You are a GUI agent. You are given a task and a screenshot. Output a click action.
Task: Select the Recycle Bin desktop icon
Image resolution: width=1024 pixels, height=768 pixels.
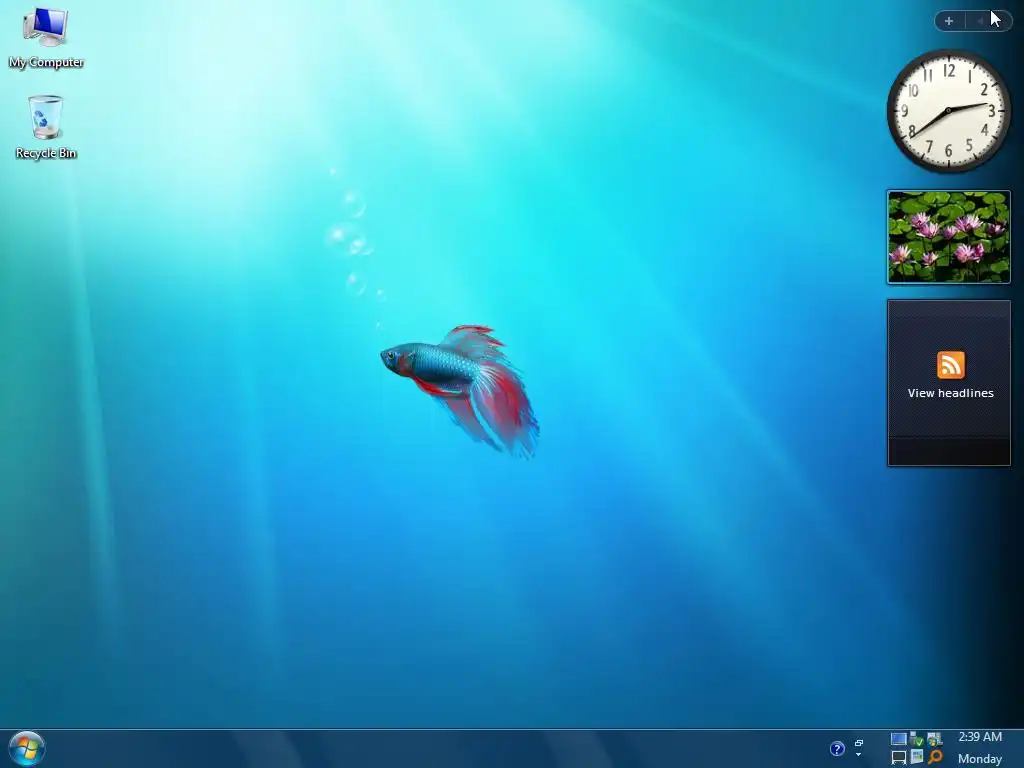click(46, 127)
